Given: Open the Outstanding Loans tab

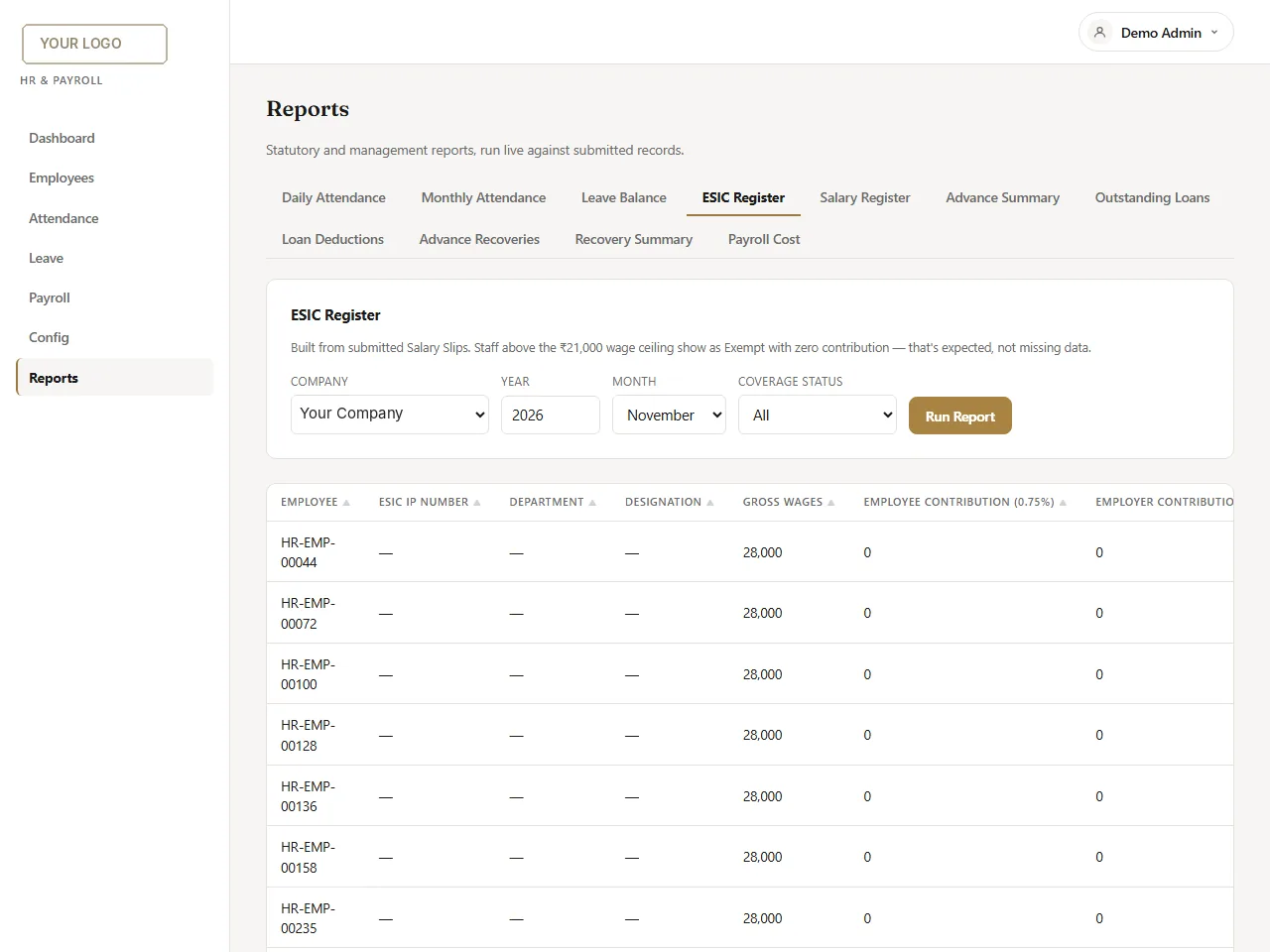Looking at the screenshot, I should pos(1152,197).
